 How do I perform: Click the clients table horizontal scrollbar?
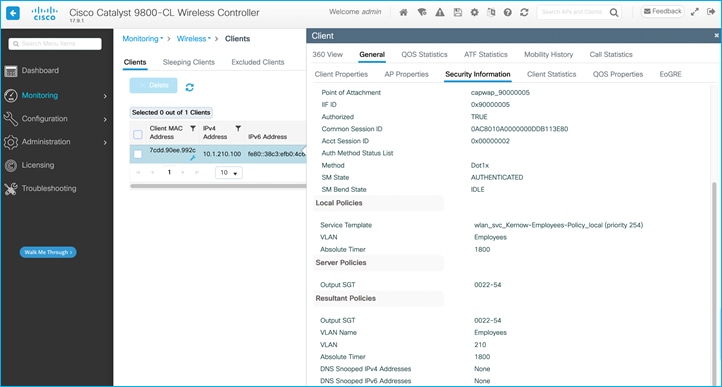(x=218, y=186)
